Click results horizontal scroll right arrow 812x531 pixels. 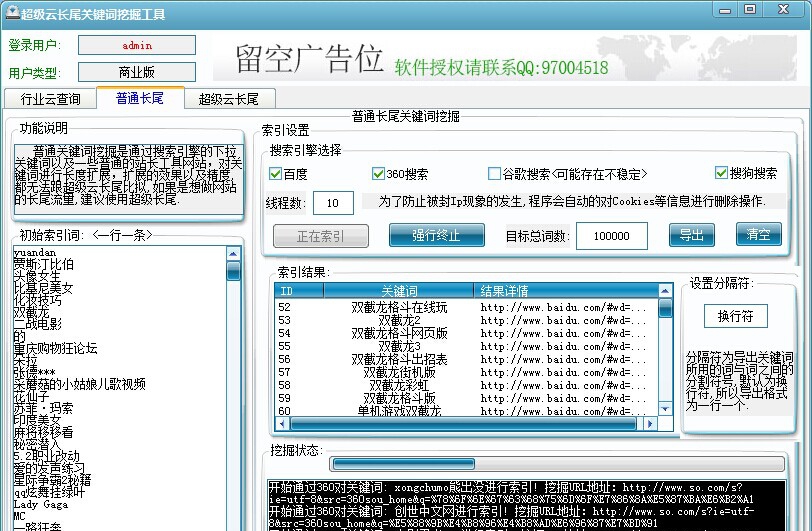(x=650, y=424)
